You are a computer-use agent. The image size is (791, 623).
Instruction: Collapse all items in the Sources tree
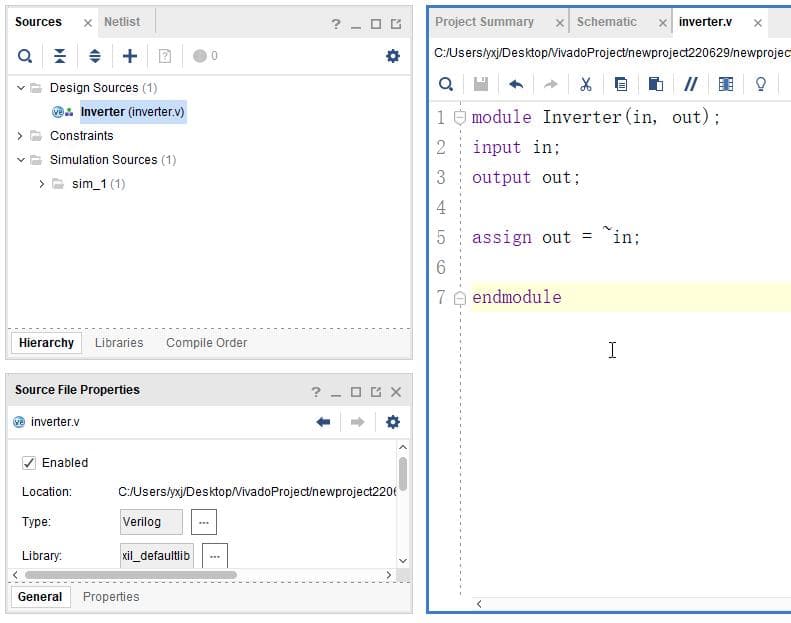coord(60,56)
